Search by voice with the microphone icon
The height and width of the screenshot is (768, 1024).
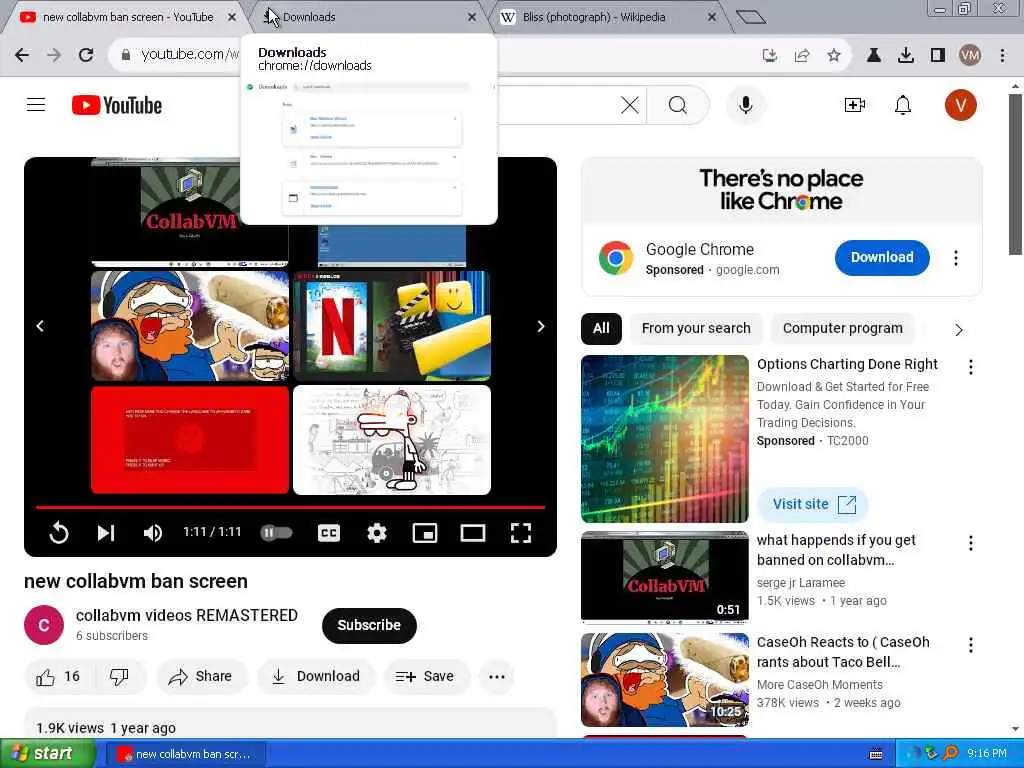(x=745, y=105)
